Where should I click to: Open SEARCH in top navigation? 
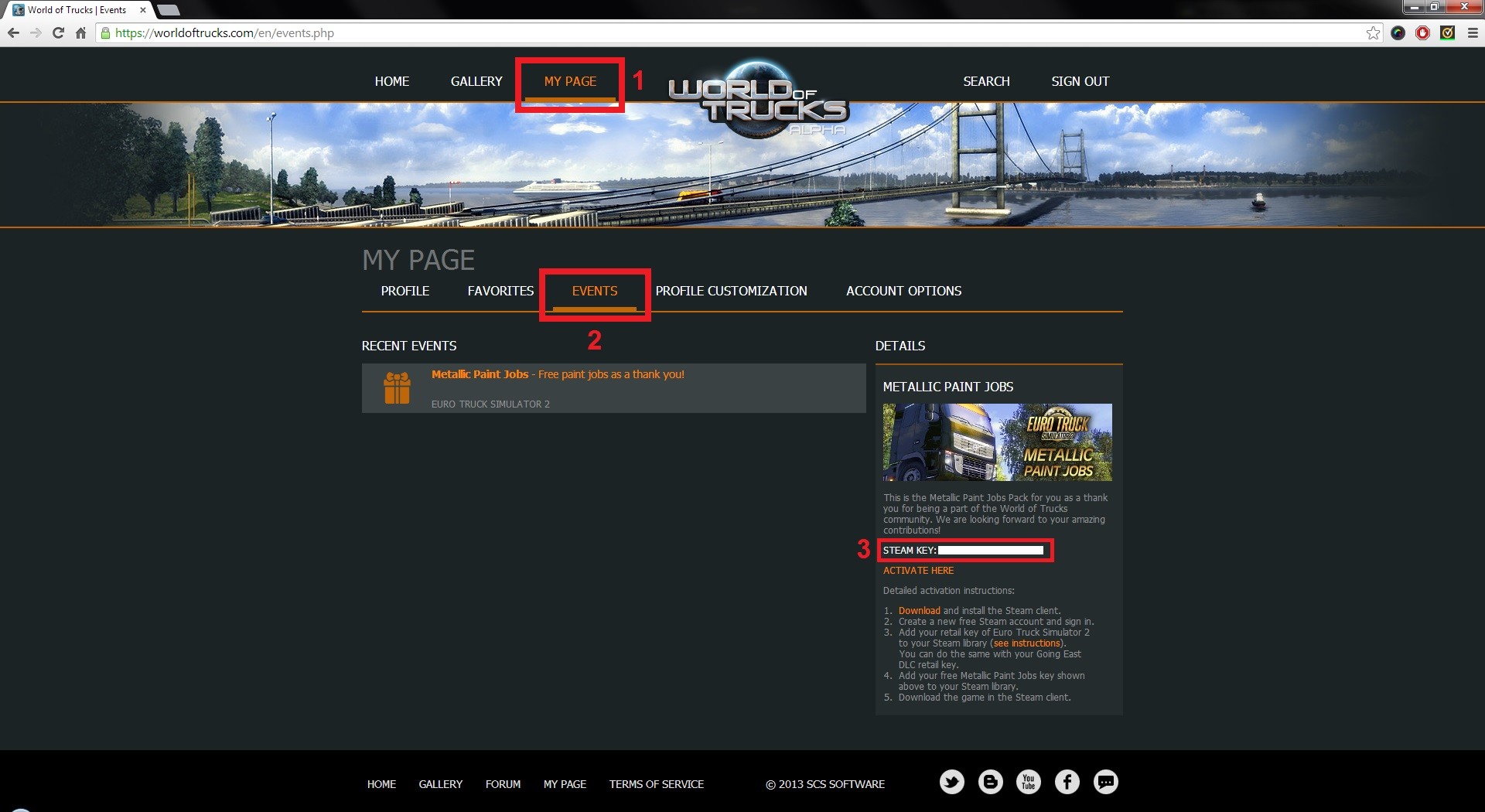tap(986, 81)
